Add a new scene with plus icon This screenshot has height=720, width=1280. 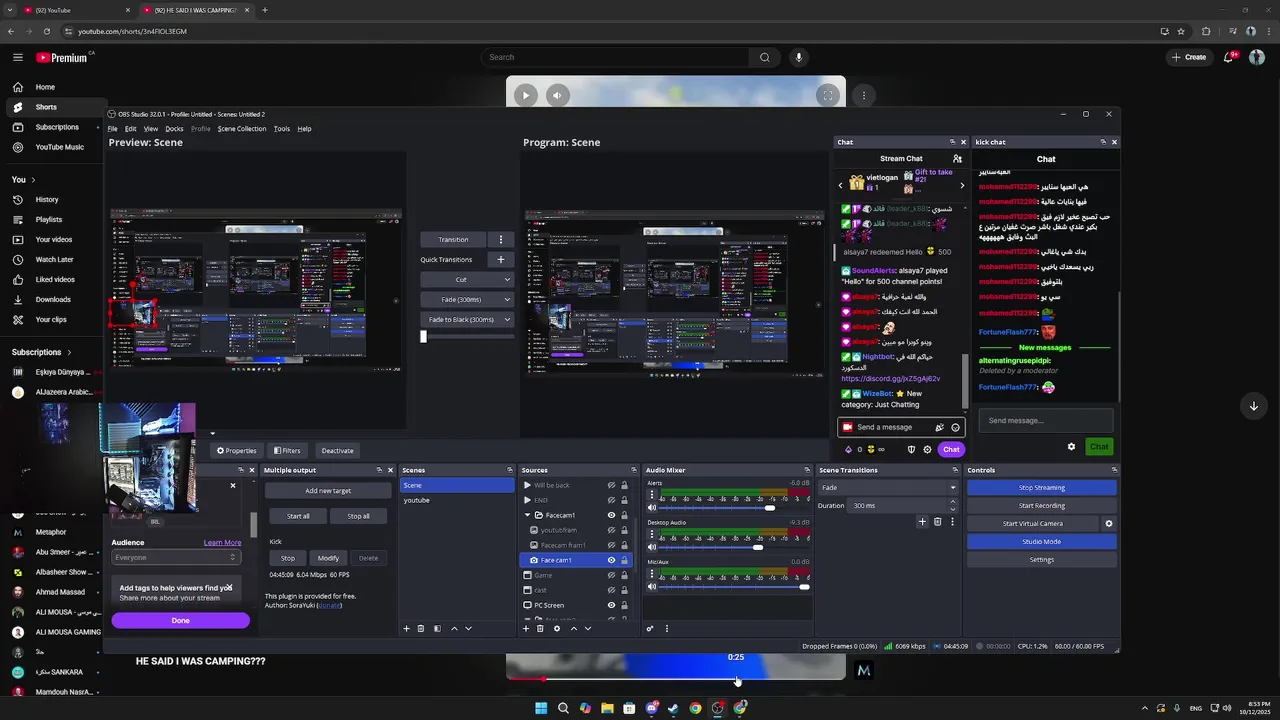click(406, 629)
